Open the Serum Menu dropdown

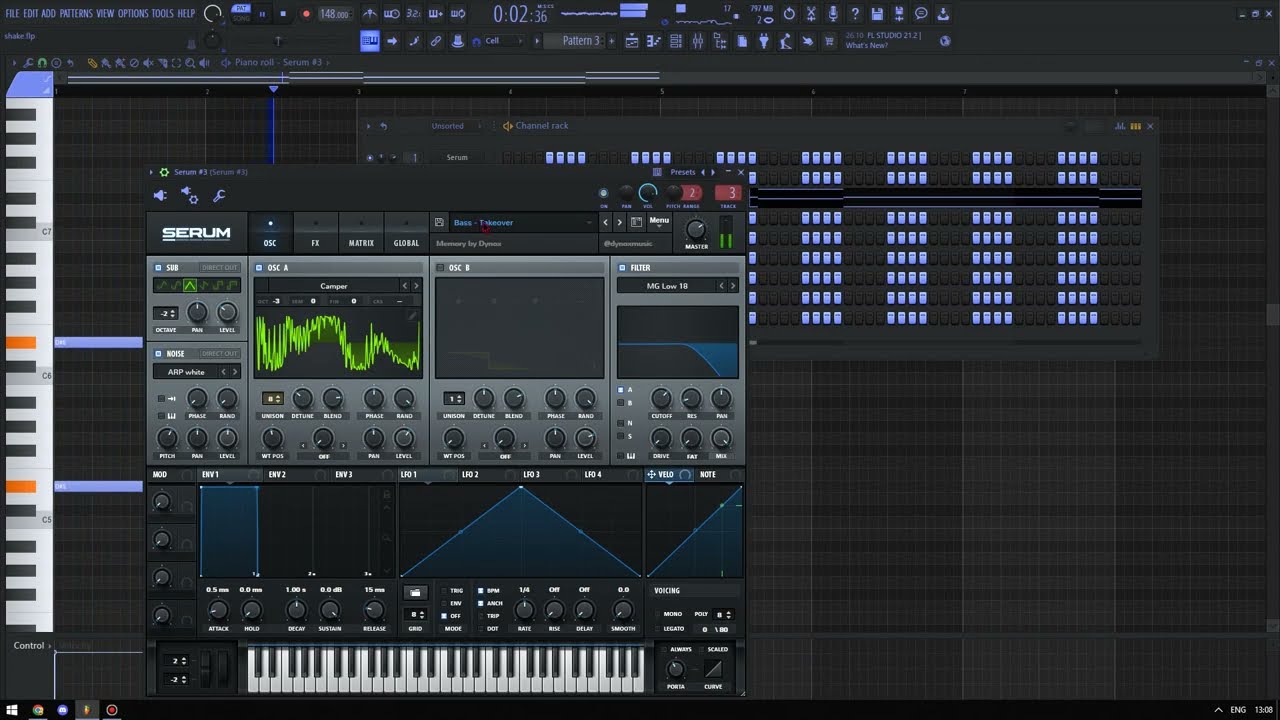pos(659,221)
